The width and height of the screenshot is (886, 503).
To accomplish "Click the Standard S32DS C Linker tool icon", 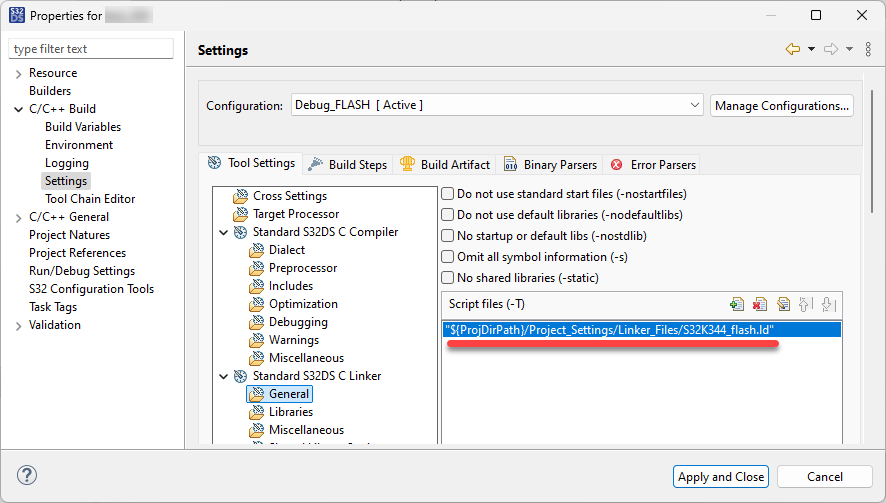I will 241,376.
